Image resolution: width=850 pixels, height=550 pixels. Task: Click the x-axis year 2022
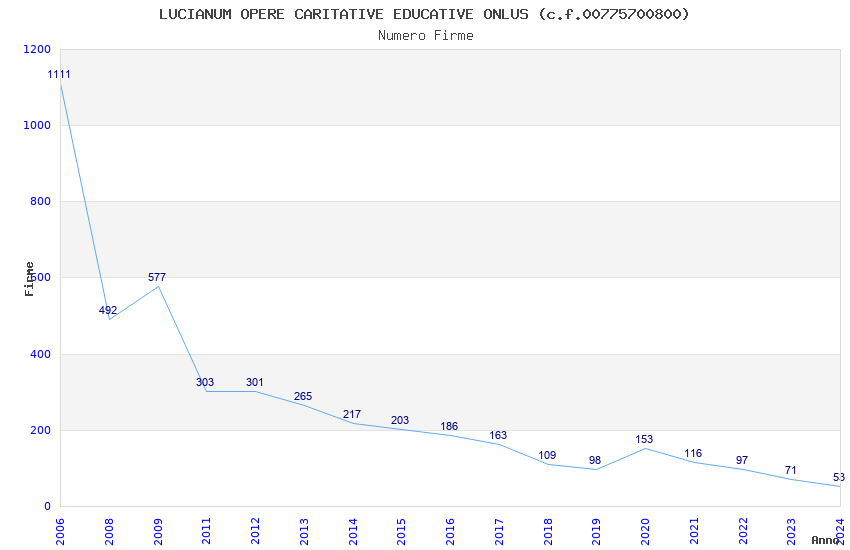point(743,531)
